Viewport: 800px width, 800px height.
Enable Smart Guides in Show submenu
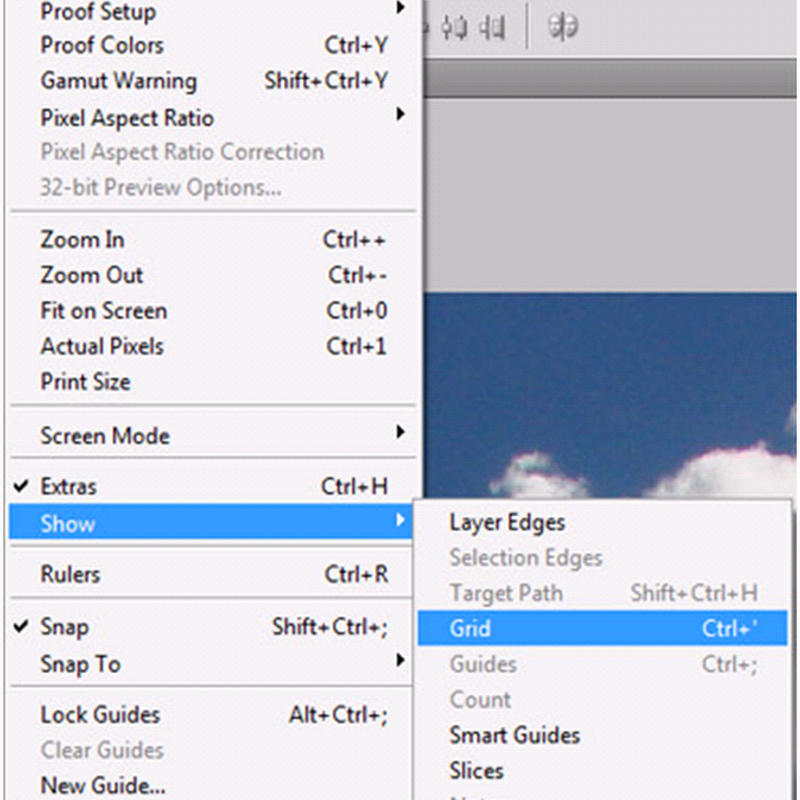click(603, 735)
